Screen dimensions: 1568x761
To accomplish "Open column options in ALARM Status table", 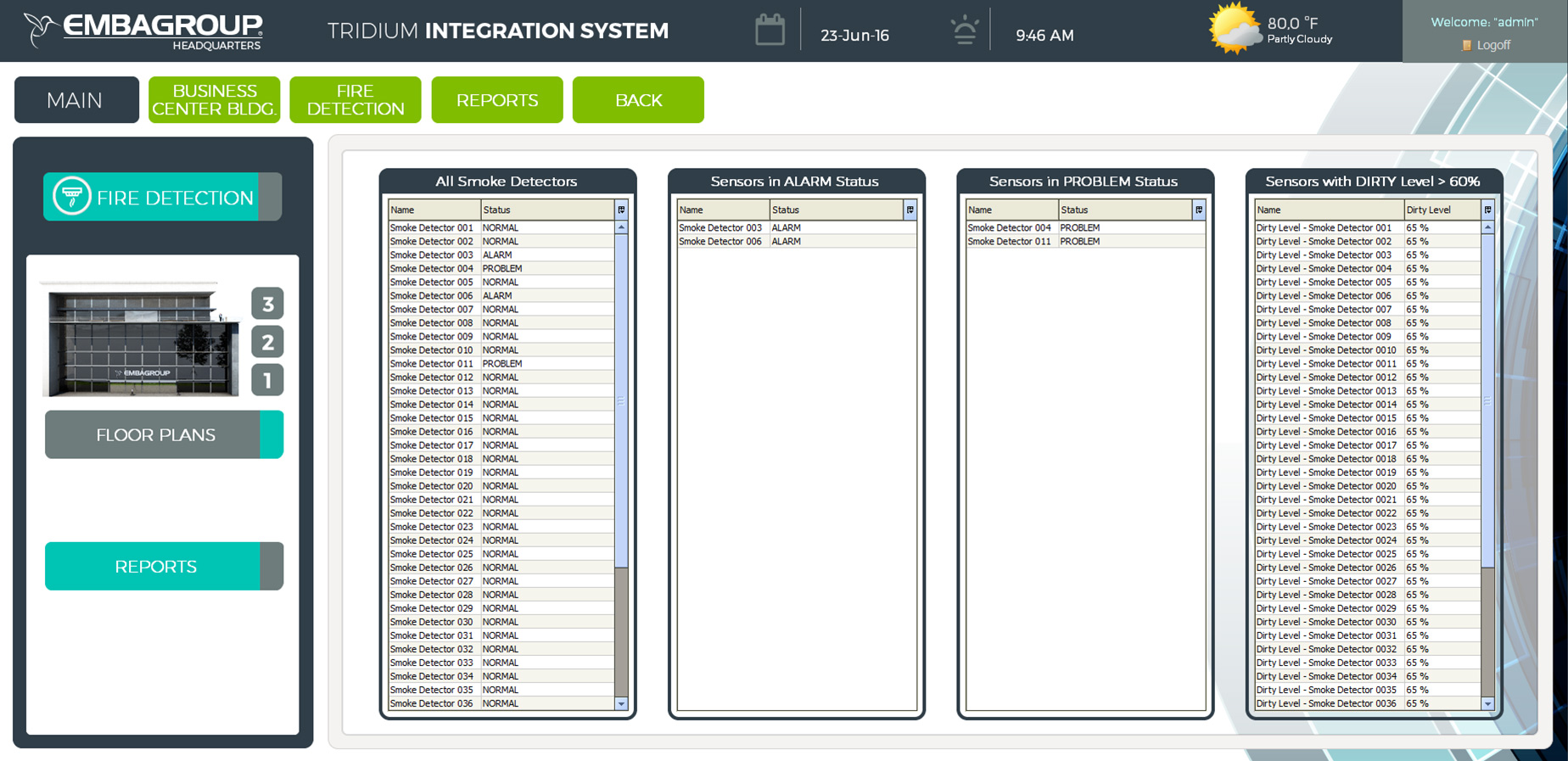I will tap(910, 210).
